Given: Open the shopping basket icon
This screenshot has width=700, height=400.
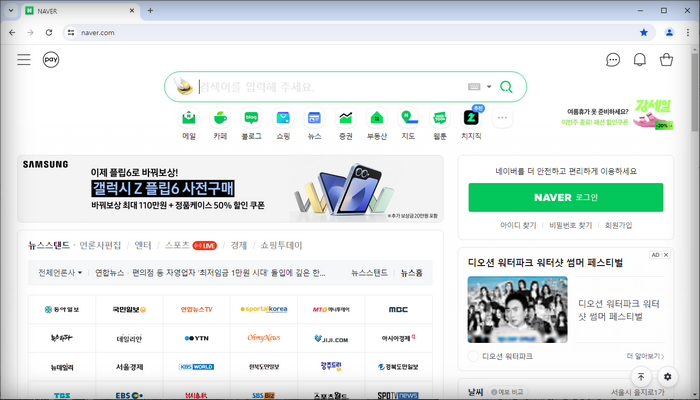Looking at the screenshot, I should point(666,60).
